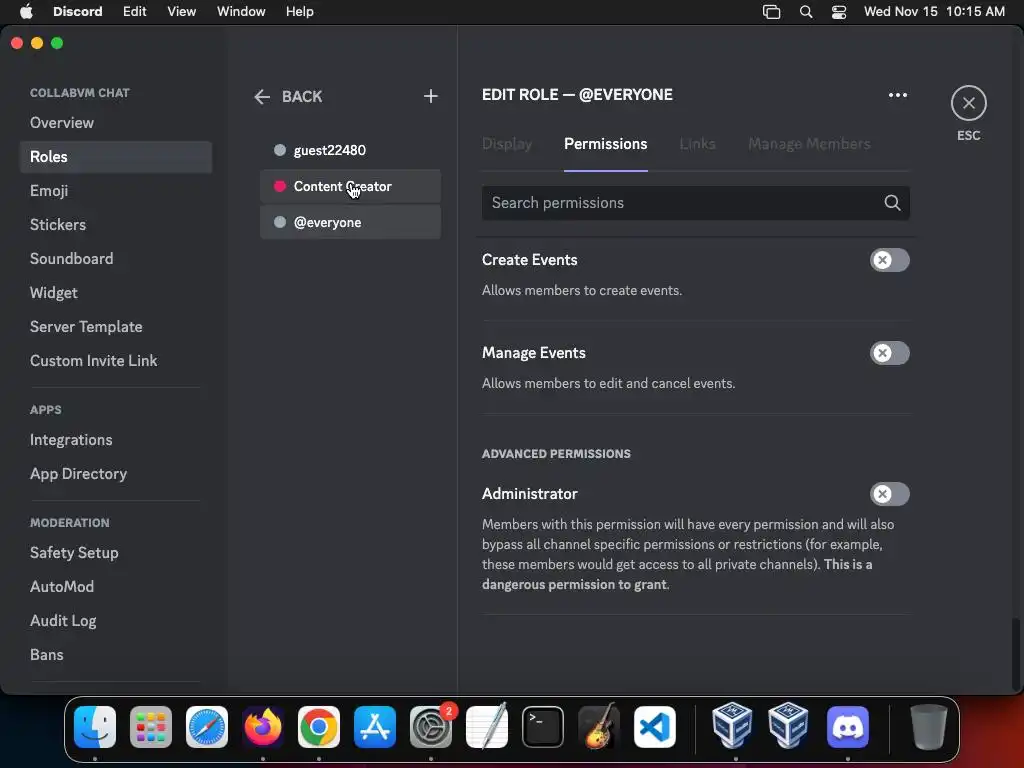Image resolution: width=1024 pixels, height=768 pixels.
Task: Open the Trash in the dock
Action: pyautogui.click(x=929, y=727)
